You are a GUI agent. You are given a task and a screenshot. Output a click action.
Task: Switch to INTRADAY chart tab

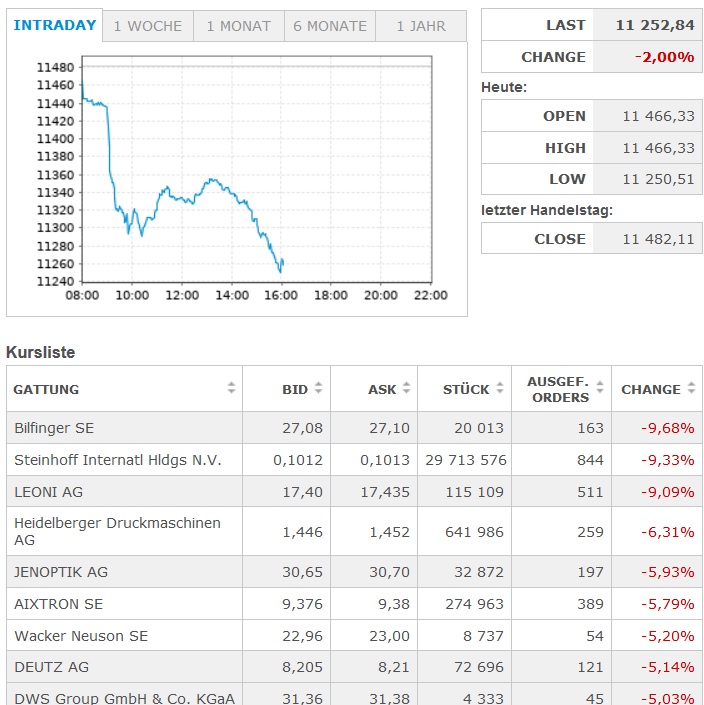point(55,26)
